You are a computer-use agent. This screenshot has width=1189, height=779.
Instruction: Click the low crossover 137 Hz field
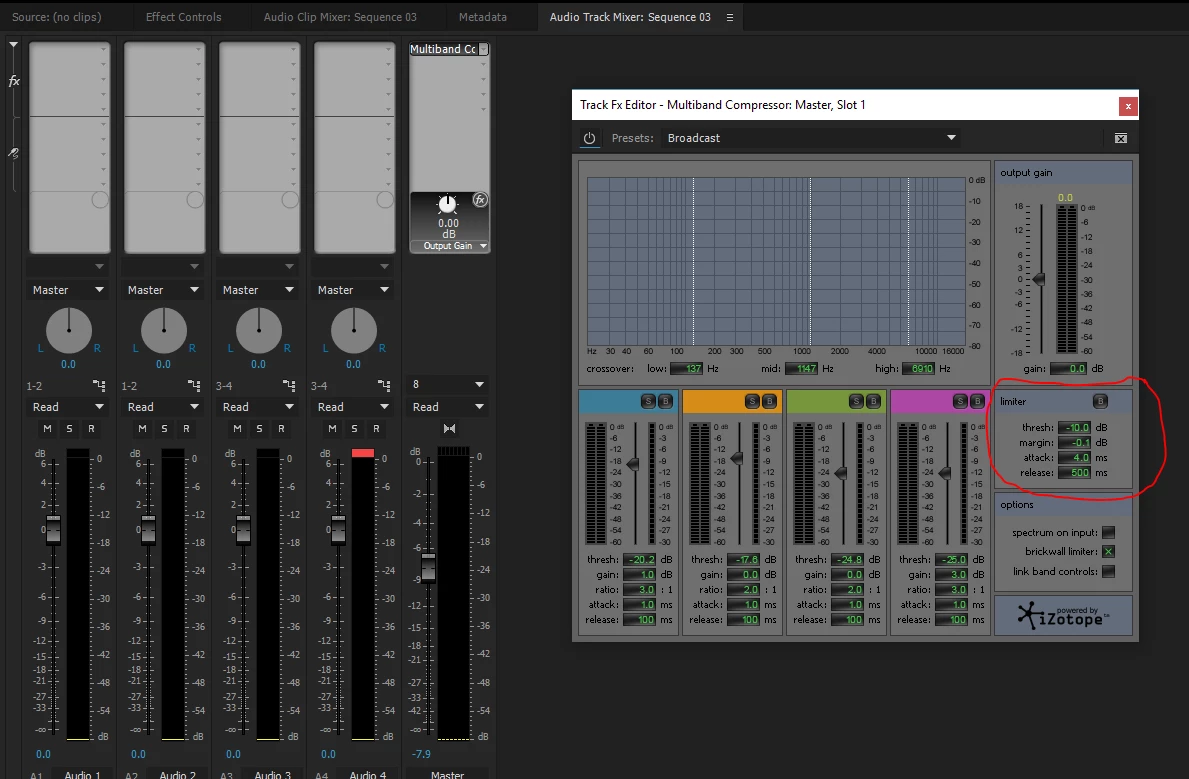tap(687, 369)
